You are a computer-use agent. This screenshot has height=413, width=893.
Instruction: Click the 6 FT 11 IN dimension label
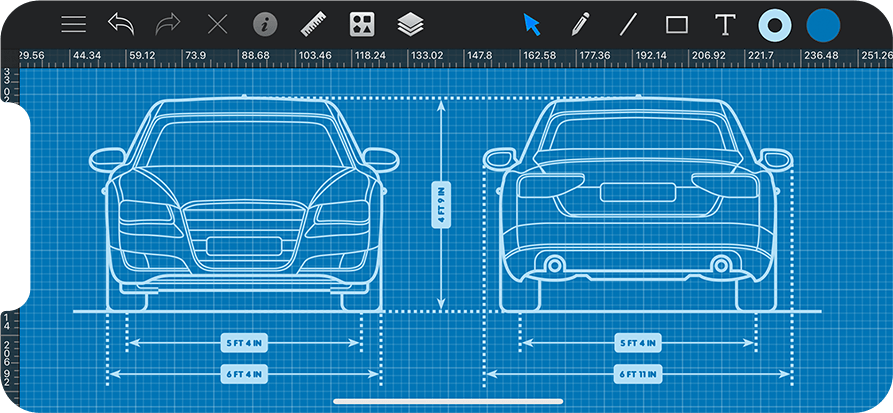[638, 374]
